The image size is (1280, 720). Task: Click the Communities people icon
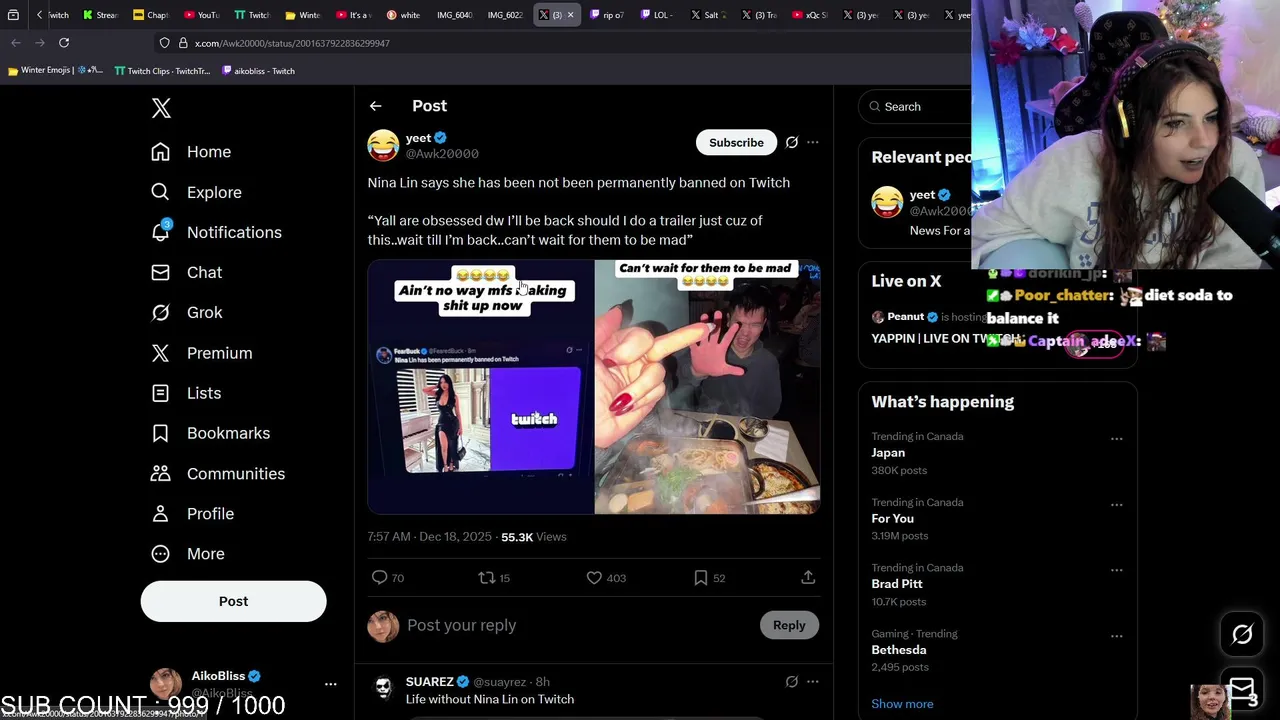tap(160, 473)
